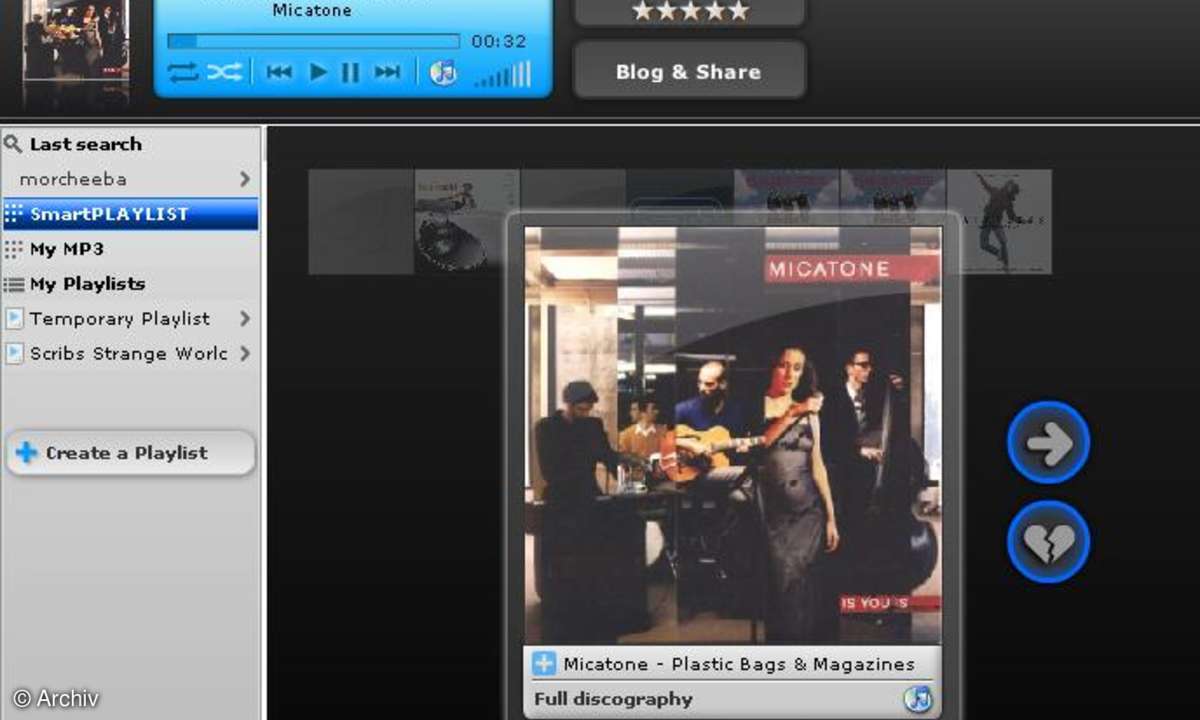Skip to the next suggestion with the arrow button
The height and width of the screenshot is (720, 1200).
[x=1048, y=442]
